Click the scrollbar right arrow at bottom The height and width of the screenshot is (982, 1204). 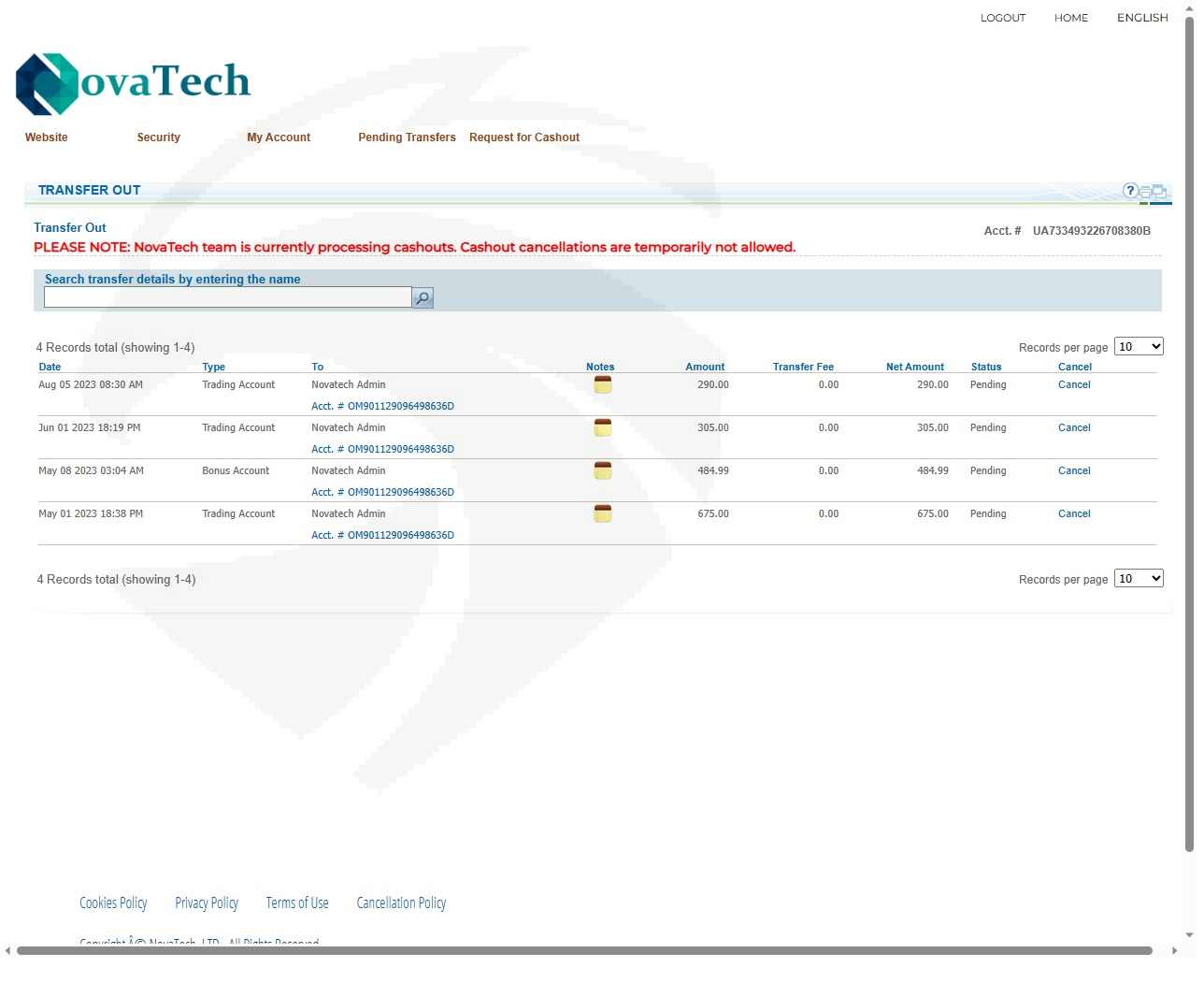[x=1174, y=950]
